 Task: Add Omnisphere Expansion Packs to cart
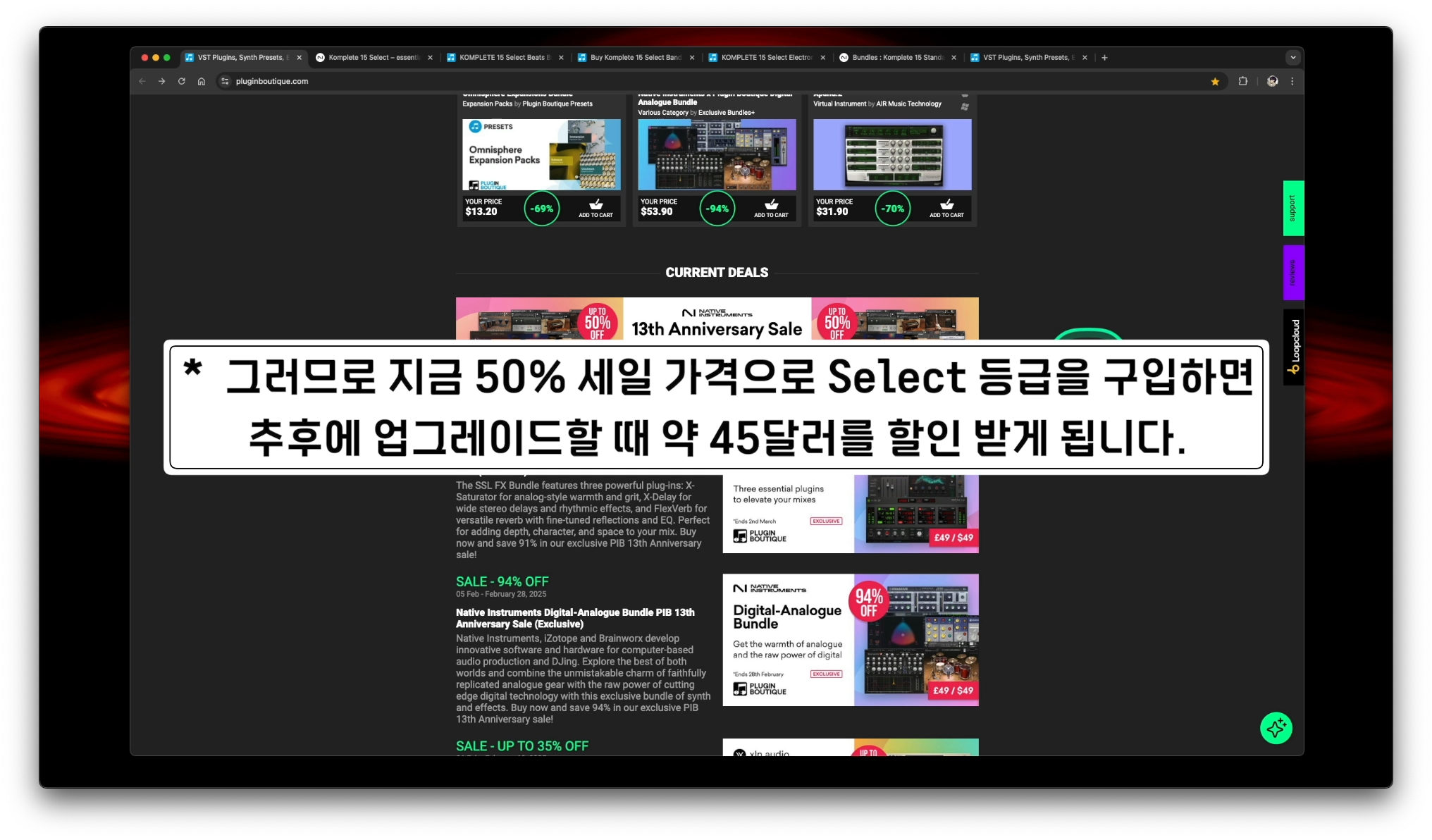pos(595,209)
